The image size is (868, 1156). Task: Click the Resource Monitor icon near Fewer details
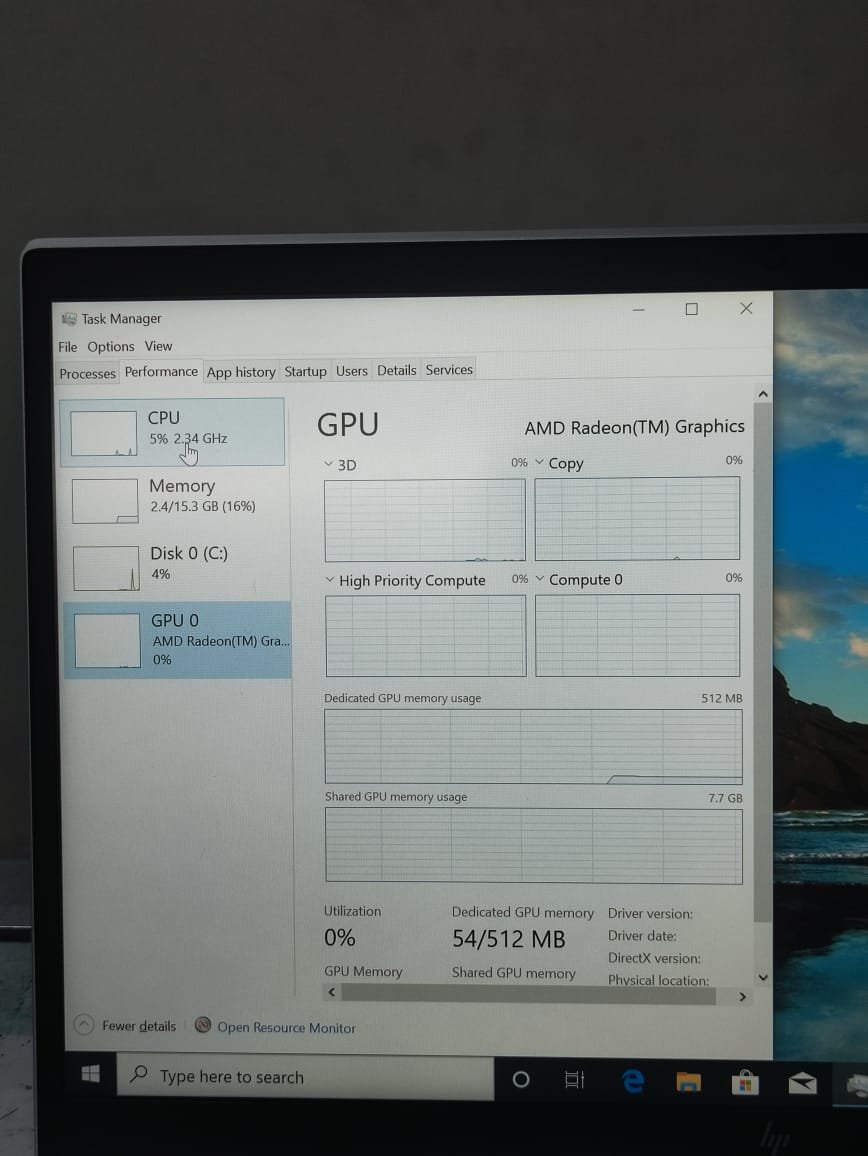pyautogui.click(x=203, y=1026)
